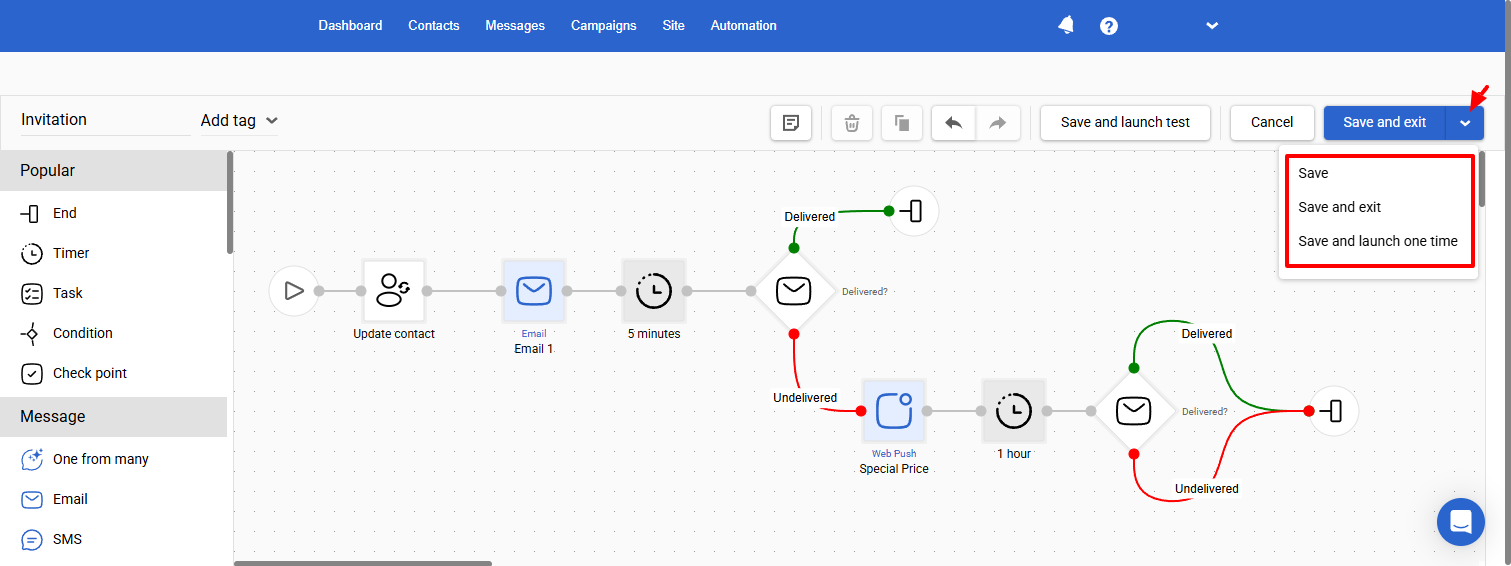This screenshot has height=566, width=1511.
Task: Click the canvas vertical scrollbar
Action: [x=1482, y=178]
